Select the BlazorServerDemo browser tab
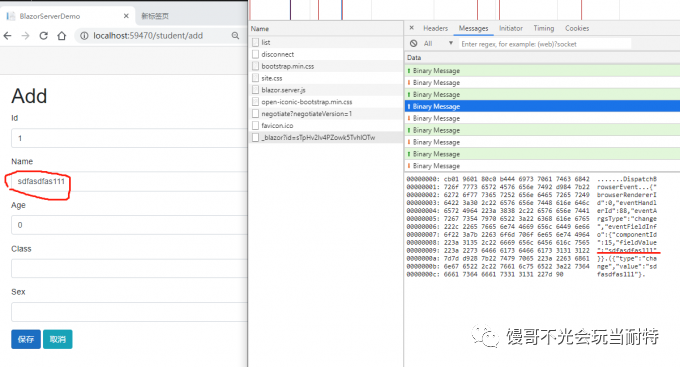The width and height of the screenshot is (680, 367). (x=67, y=16)
